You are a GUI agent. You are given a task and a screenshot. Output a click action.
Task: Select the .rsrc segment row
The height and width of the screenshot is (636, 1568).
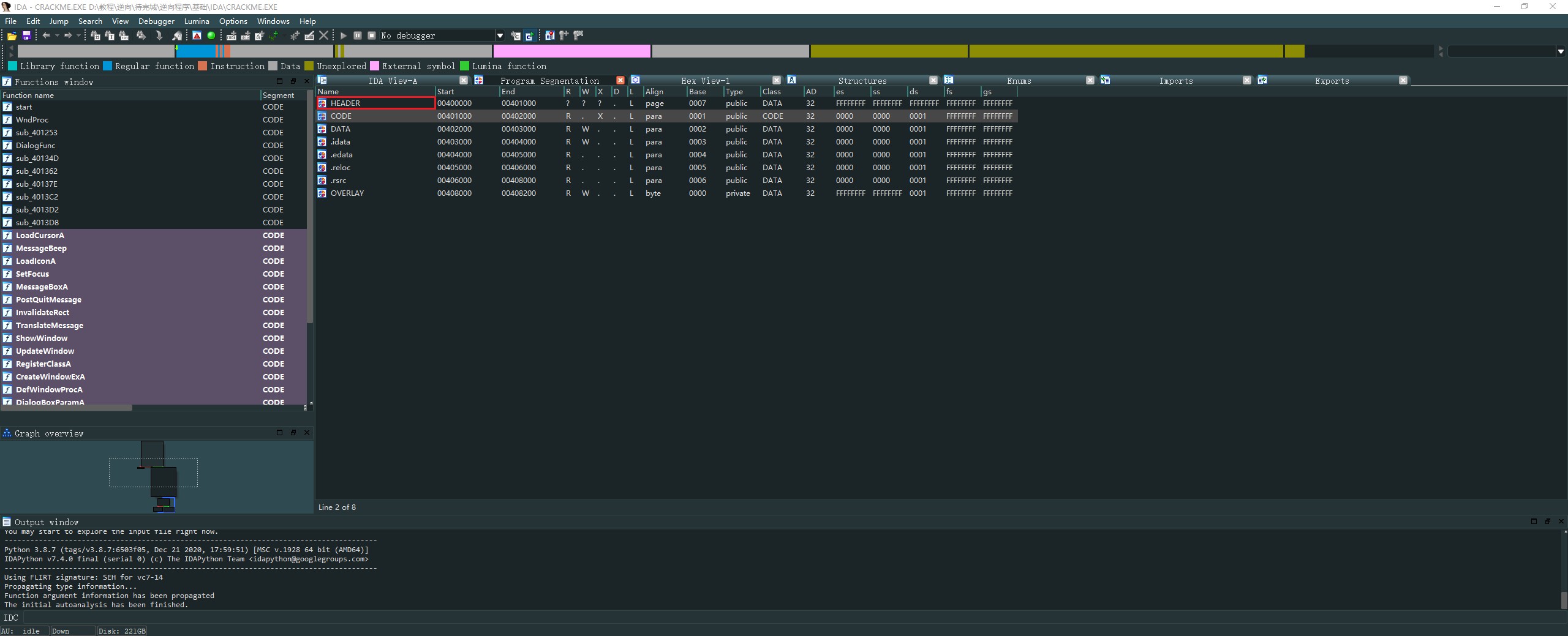[667, 181]
